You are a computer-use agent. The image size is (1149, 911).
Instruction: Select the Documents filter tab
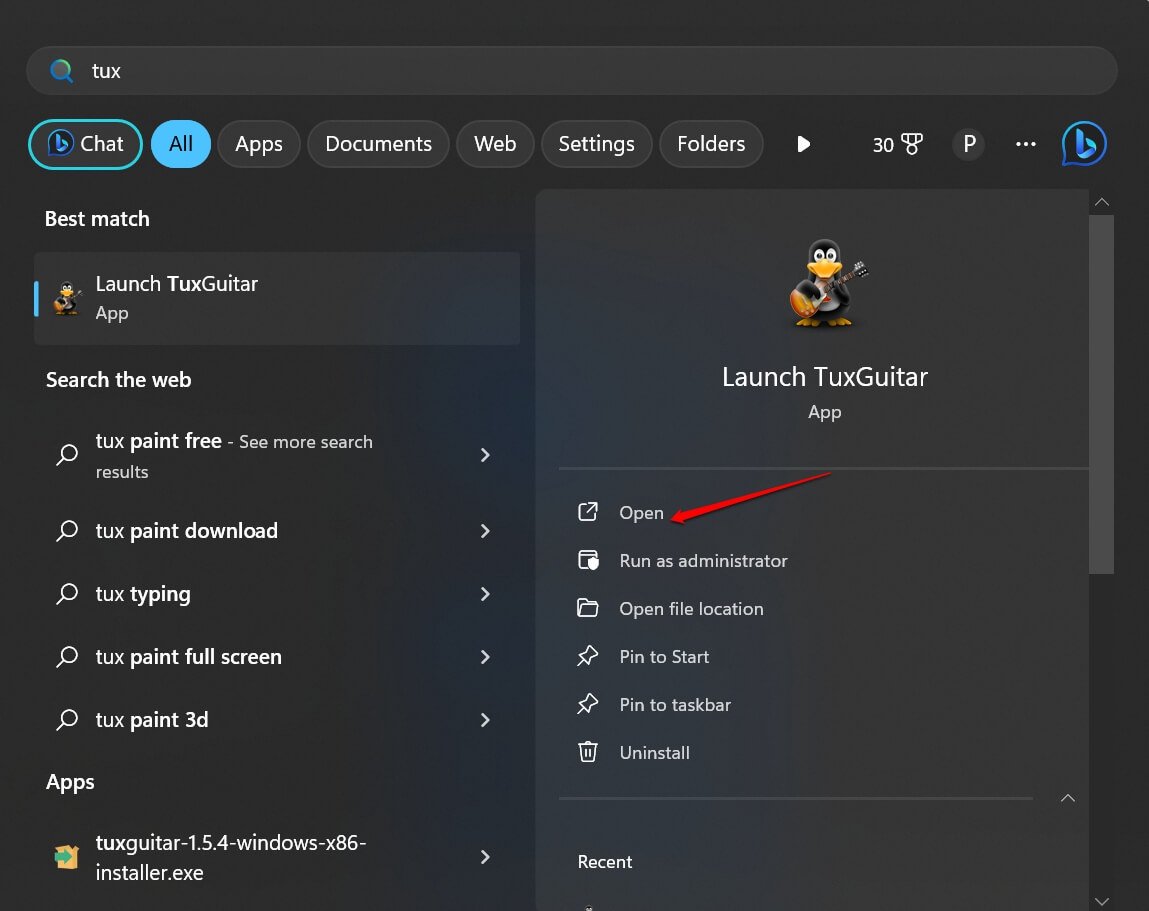[378, 144]
